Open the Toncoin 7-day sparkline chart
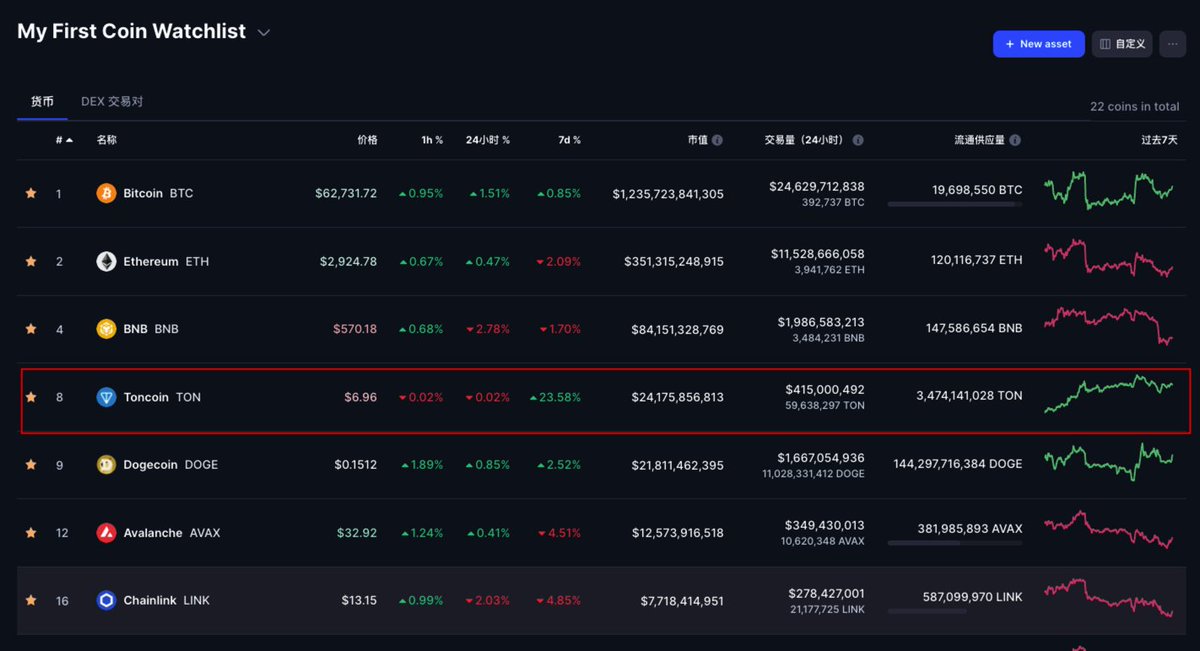Image resolution: width=1200 pixels, height=651 pixels. click(1109, 394)
